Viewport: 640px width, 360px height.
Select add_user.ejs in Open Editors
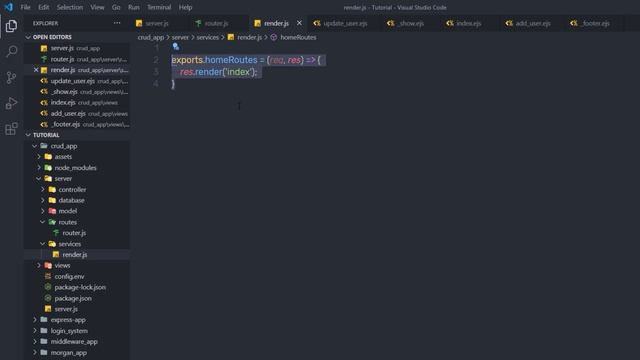(78, 113)
